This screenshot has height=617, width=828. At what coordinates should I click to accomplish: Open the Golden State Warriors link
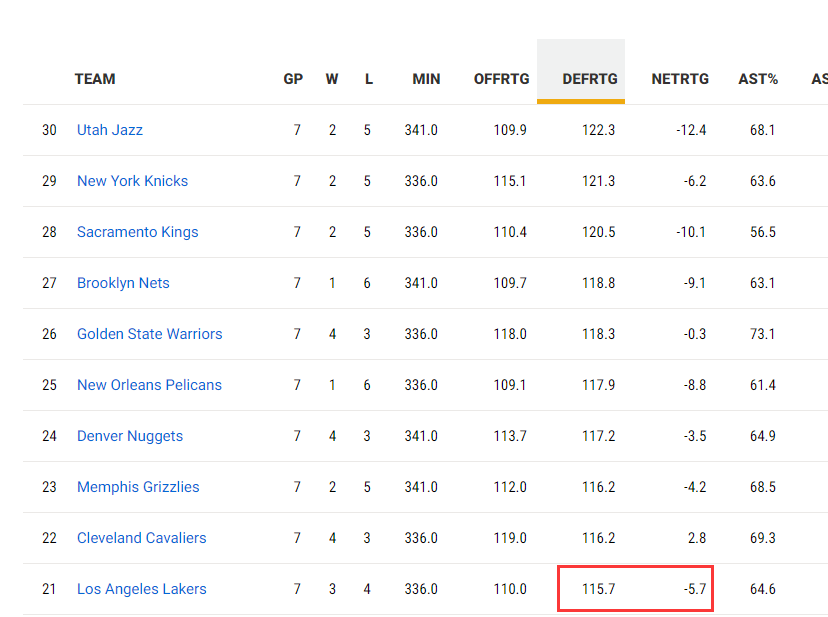[149, 334]
